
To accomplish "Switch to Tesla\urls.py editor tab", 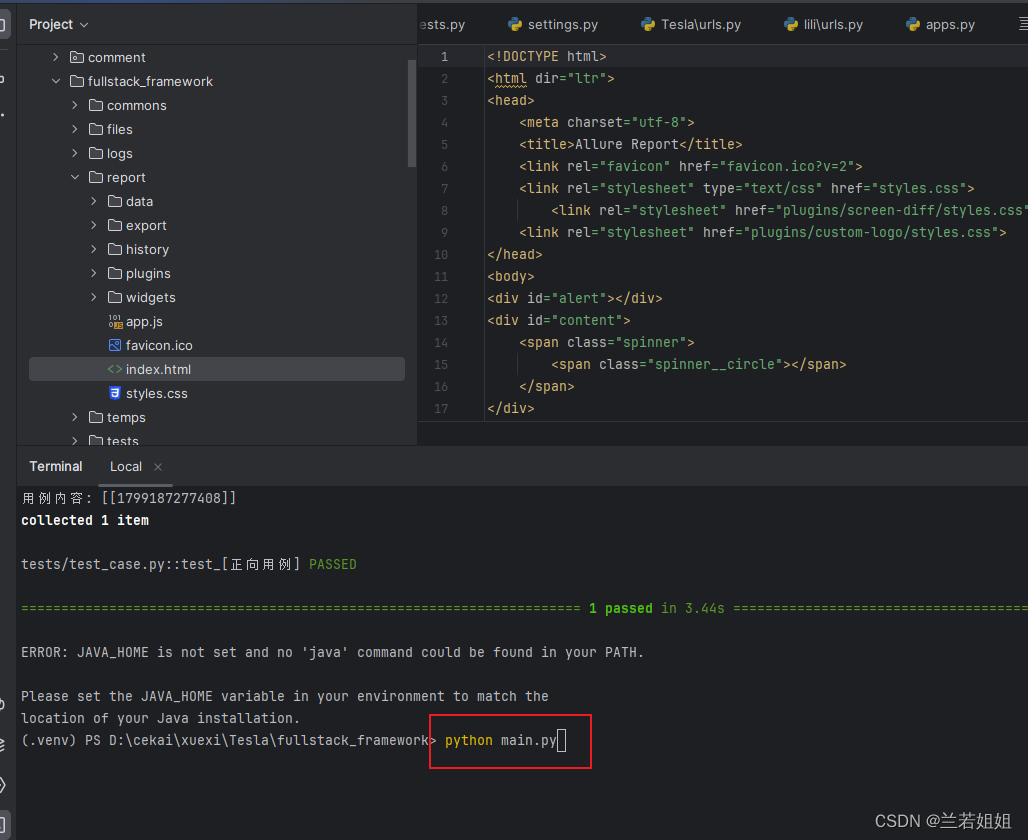I will click(x=692, y=24).
